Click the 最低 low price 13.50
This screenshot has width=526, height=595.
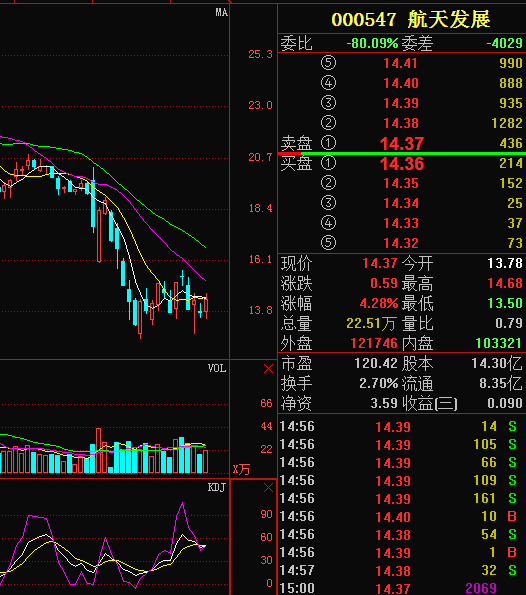pyautogui.click(x=505, y=304)
